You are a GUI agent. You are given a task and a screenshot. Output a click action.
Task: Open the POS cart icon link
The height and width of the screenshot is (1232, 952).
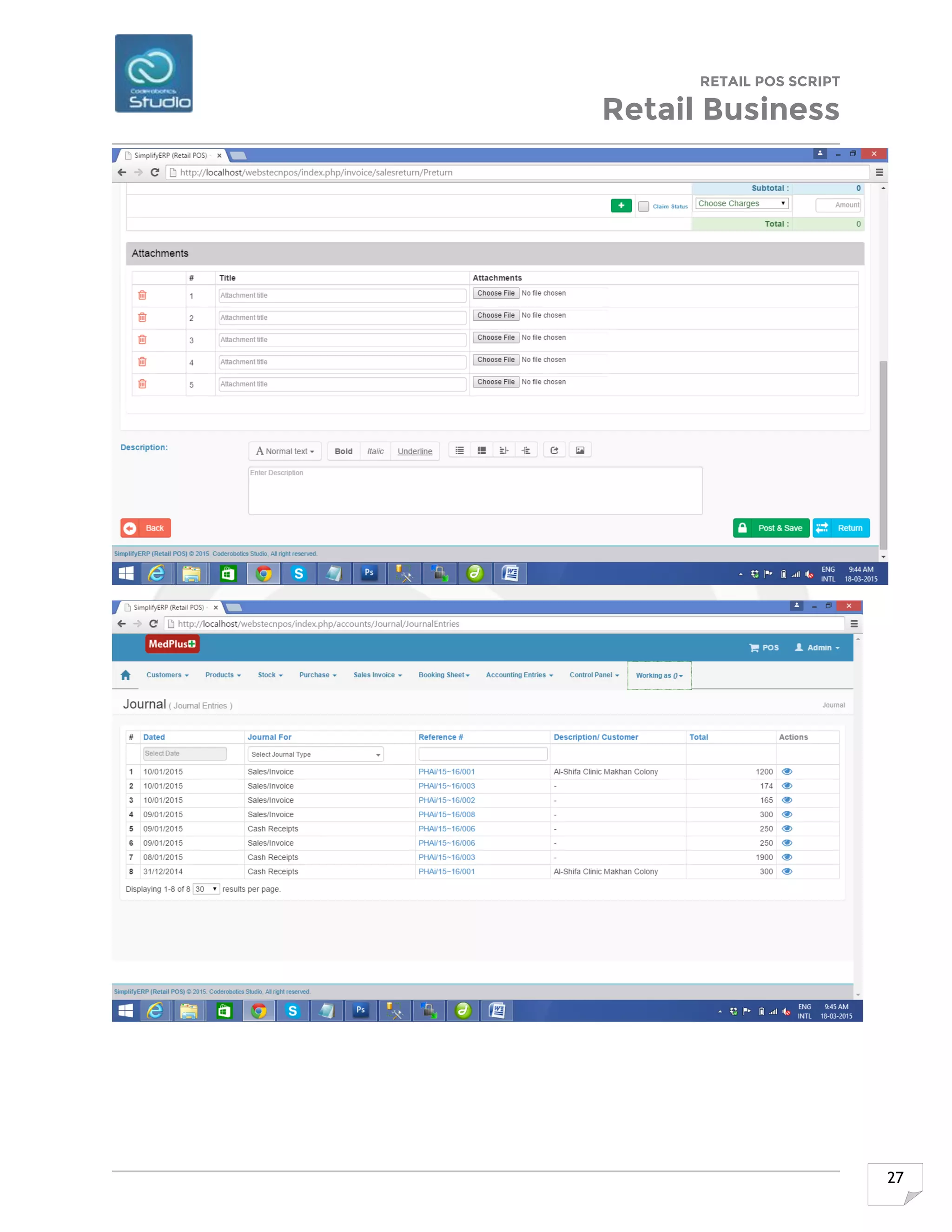point(764,648)
